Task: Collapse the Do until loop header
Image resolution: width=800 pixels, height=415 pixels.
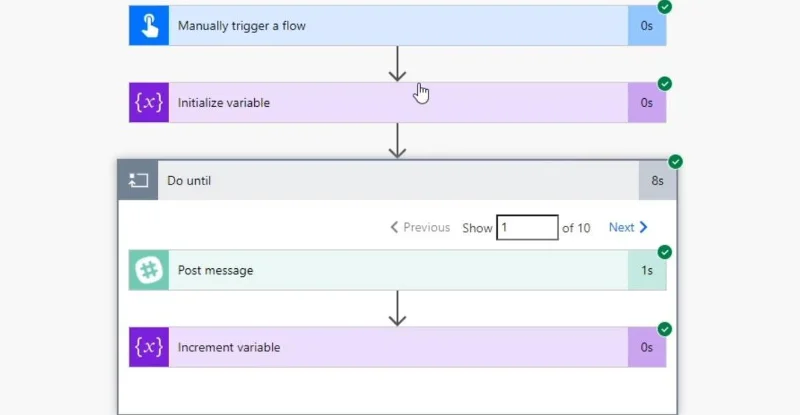Action: [x=397, y=180]
